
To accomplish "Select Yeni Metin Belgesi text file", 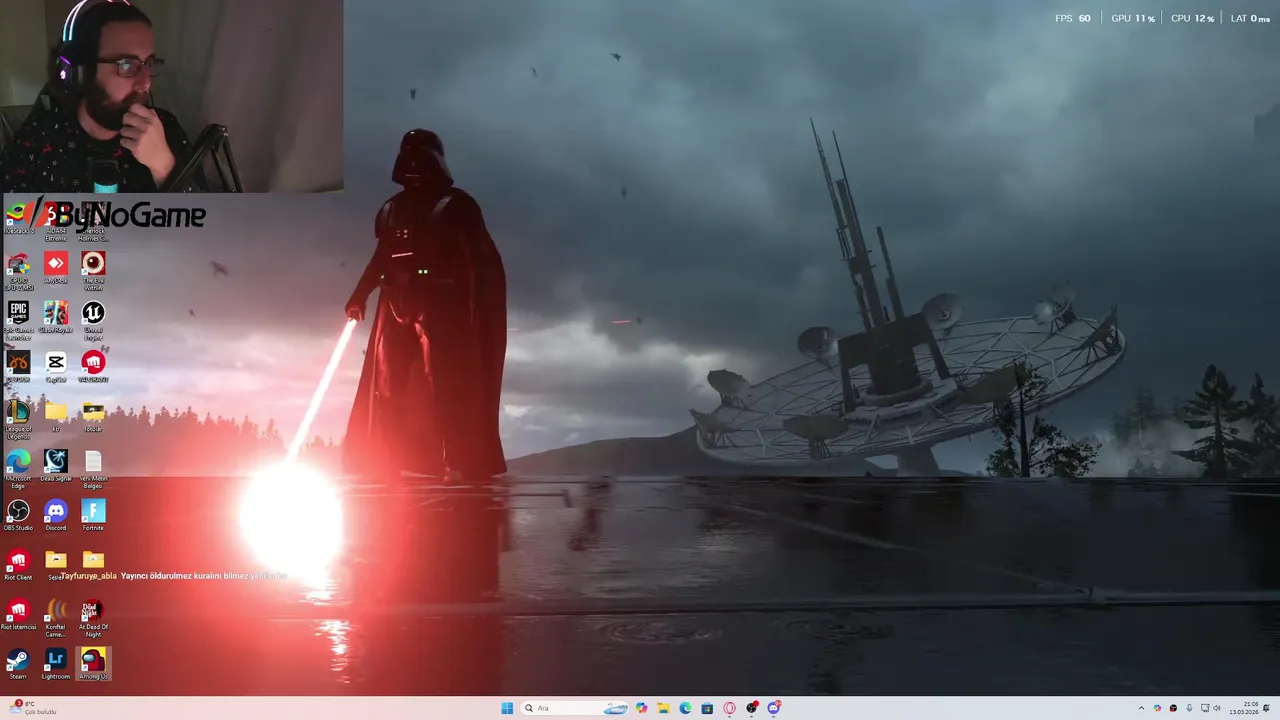I will pos(93,469).
